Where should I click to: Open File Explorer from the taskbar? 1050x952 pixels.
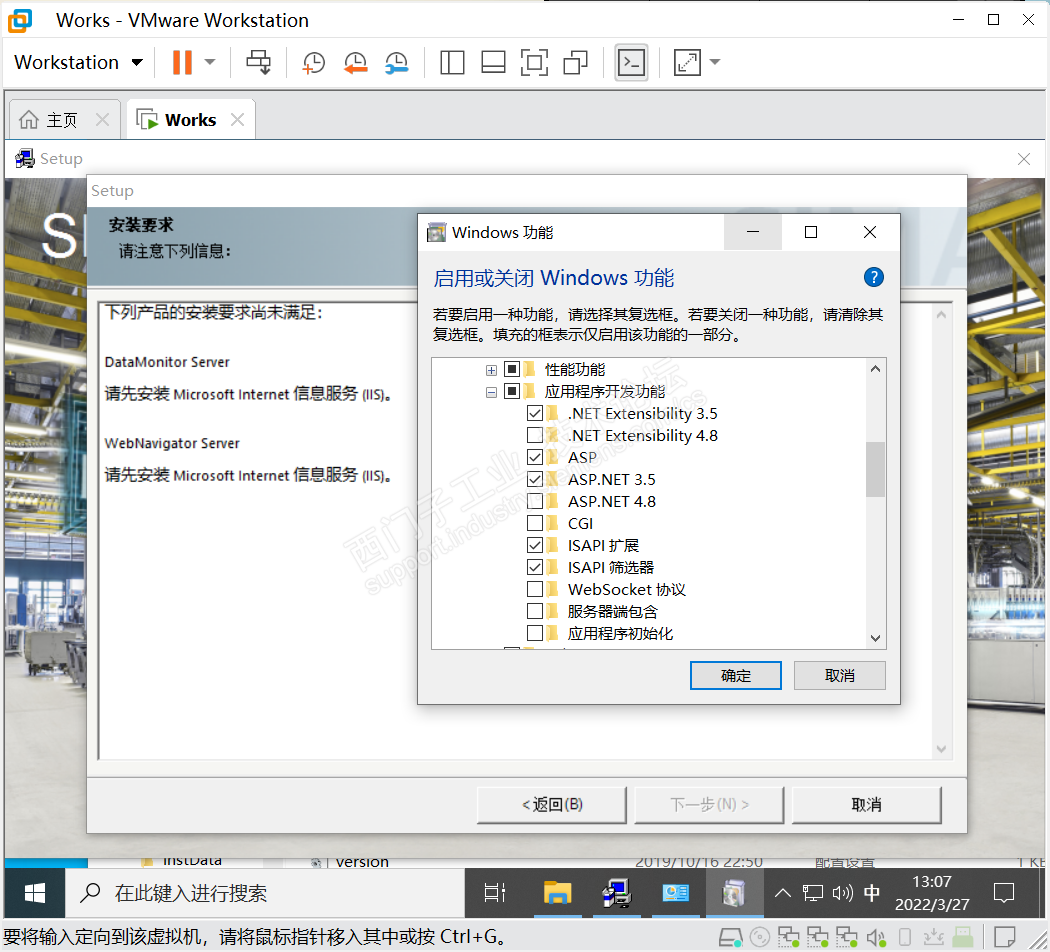(556, 893)
